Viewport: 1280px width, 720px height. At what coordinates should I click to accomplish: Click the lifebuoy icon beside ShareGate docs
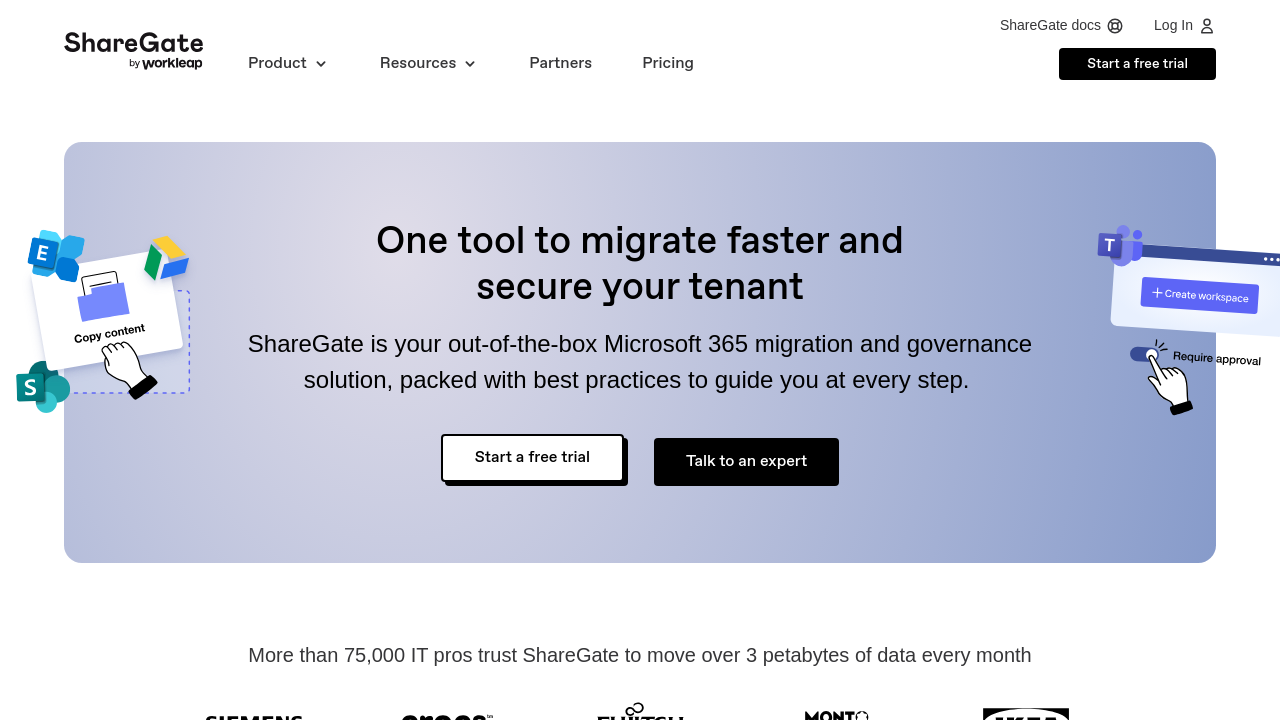tap(1115, 26)
